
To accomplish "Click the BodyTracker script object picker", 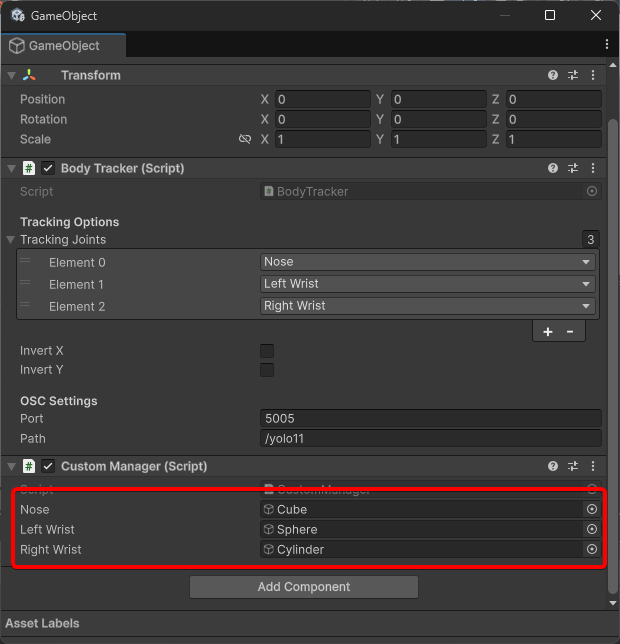I will (592, 191).
